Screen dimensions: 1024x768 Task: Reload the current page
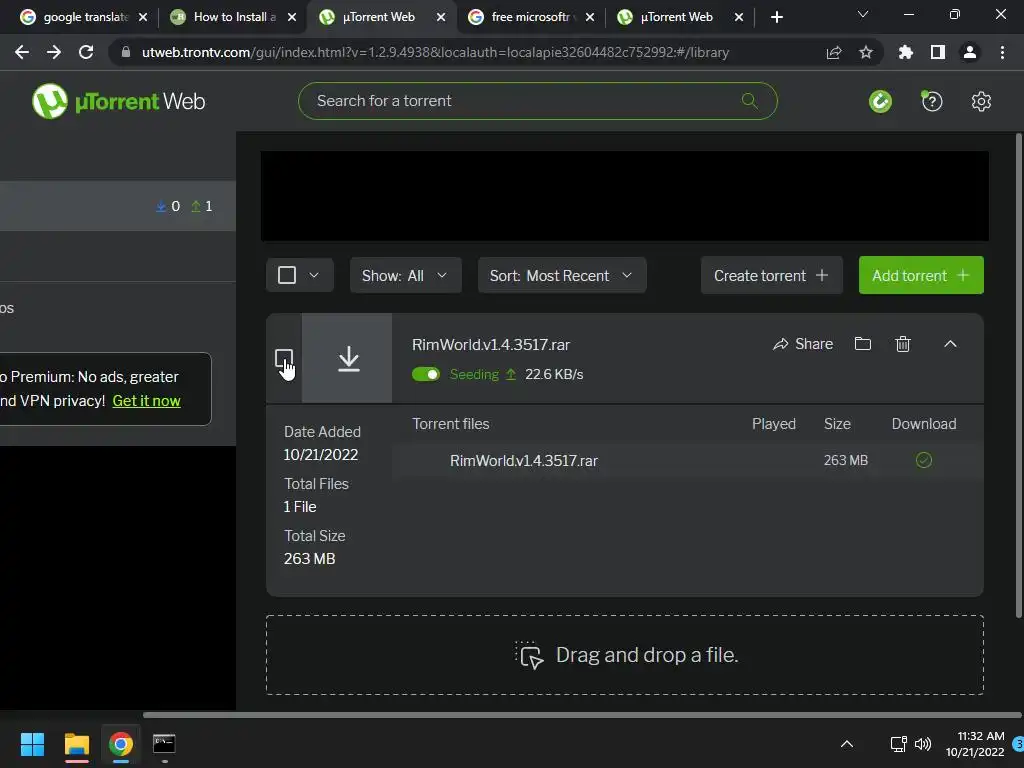[x=86, y=52]
